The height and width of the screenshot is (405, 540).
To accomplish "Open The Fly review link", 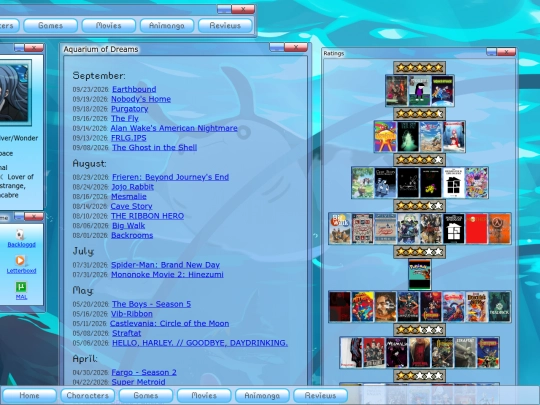I will pos(125,118).
